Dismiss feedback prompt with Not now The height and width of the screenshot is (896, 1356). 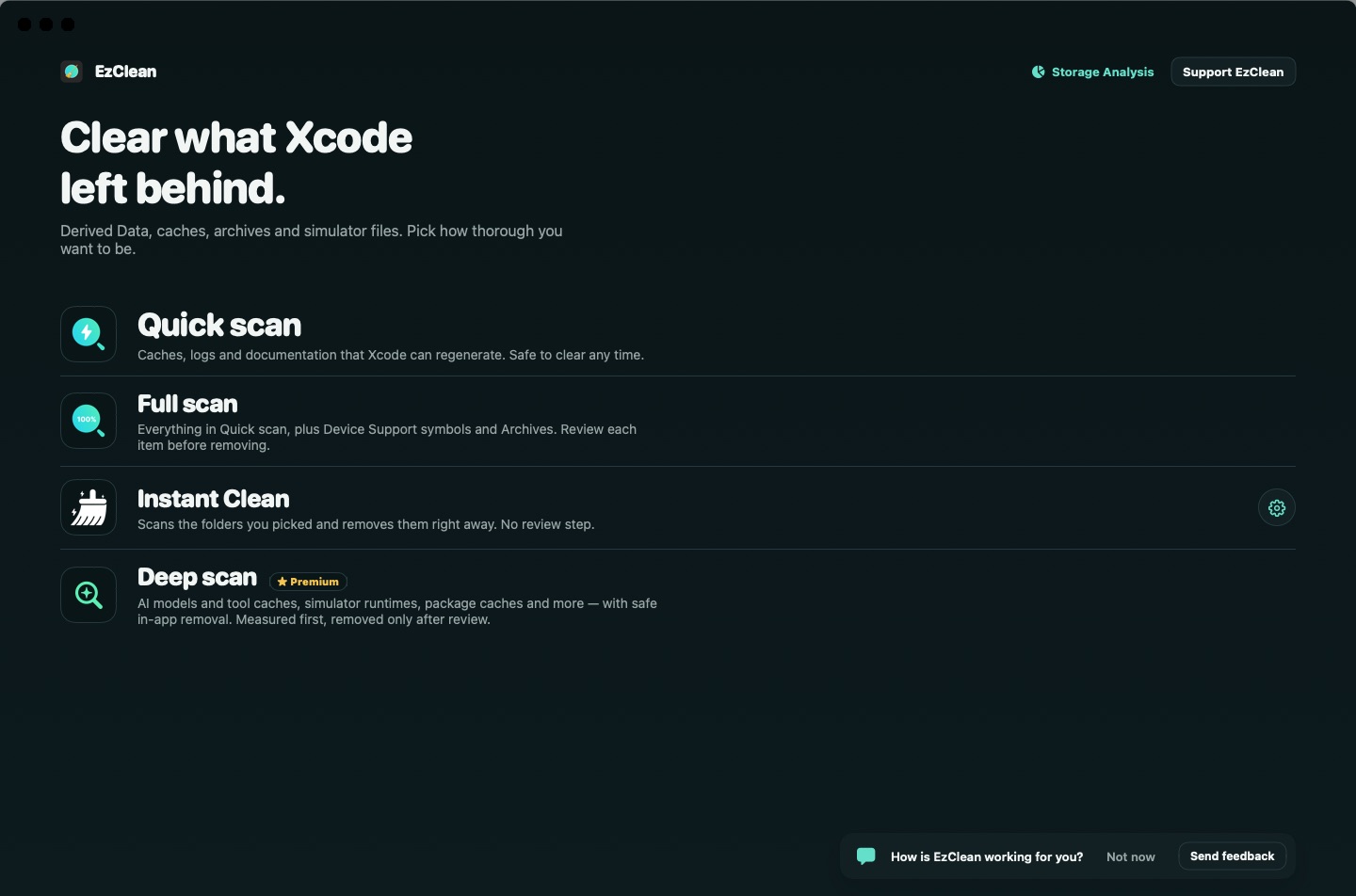[x=1130, y=856]
